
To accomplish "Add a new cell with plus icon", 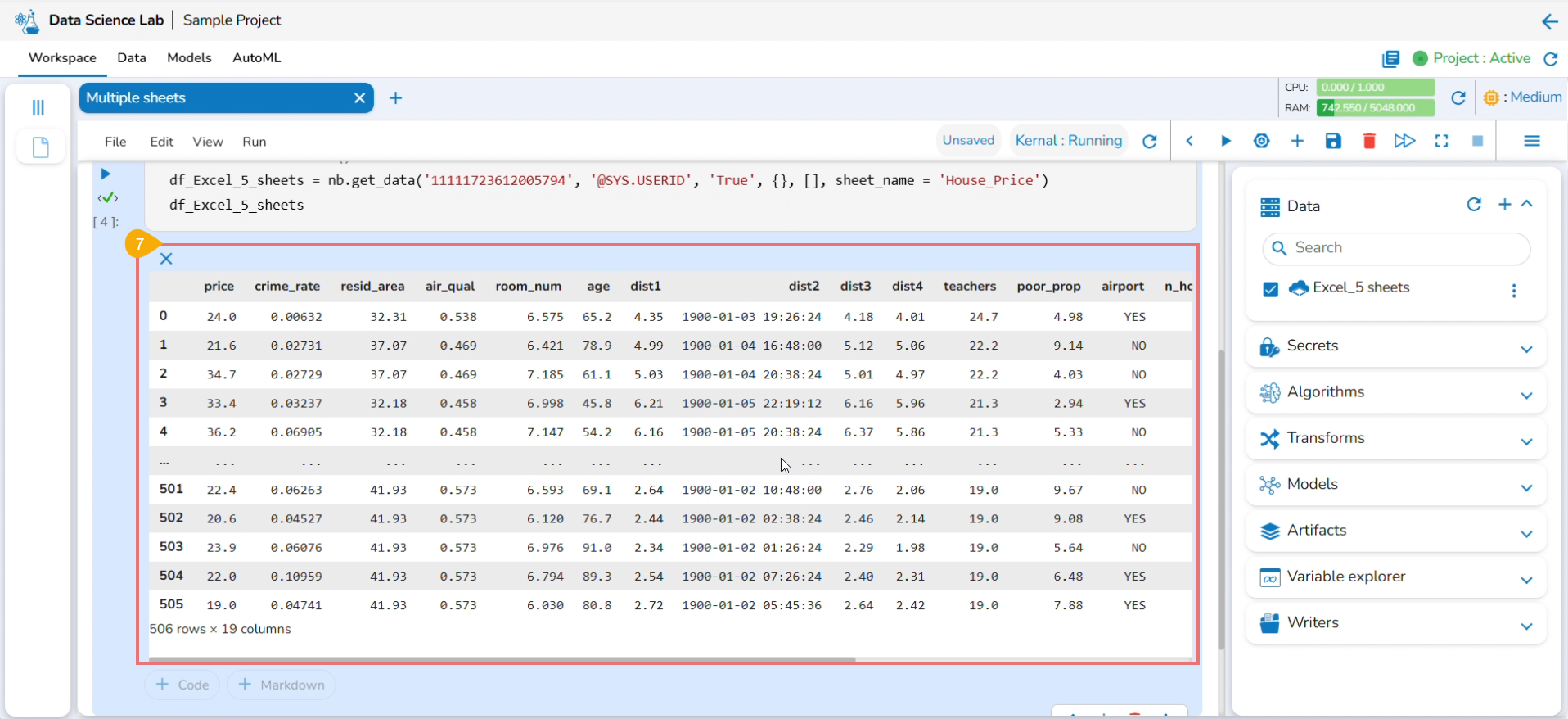I will [x=1297, y=141].
